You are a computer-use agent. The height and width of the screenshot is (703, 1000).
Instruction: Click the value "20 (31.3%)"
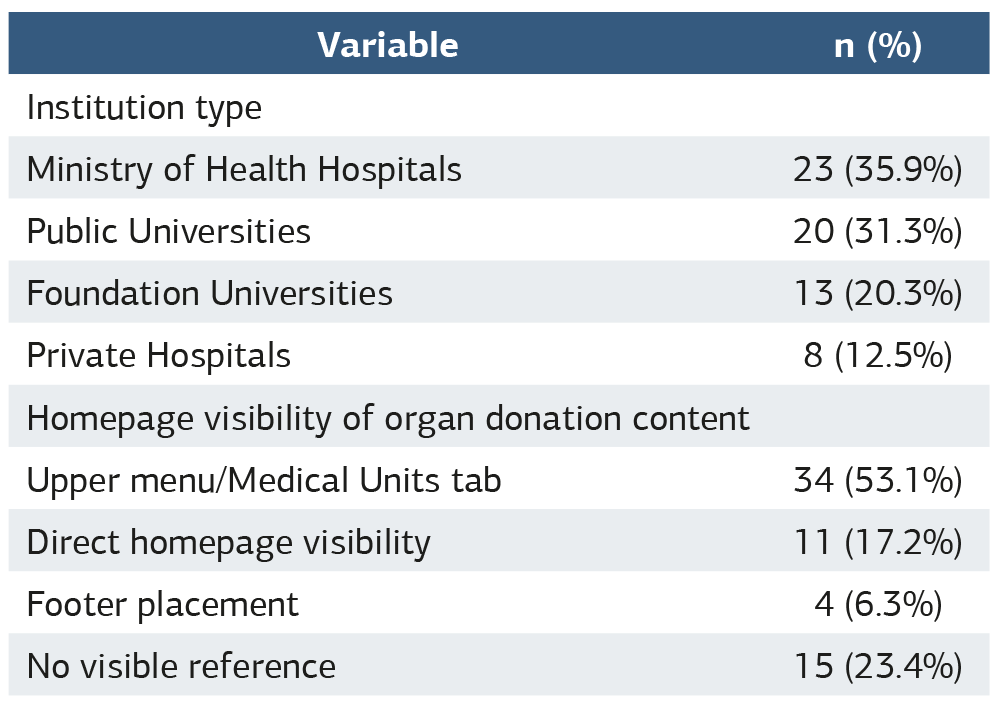[x=877, y=232]
